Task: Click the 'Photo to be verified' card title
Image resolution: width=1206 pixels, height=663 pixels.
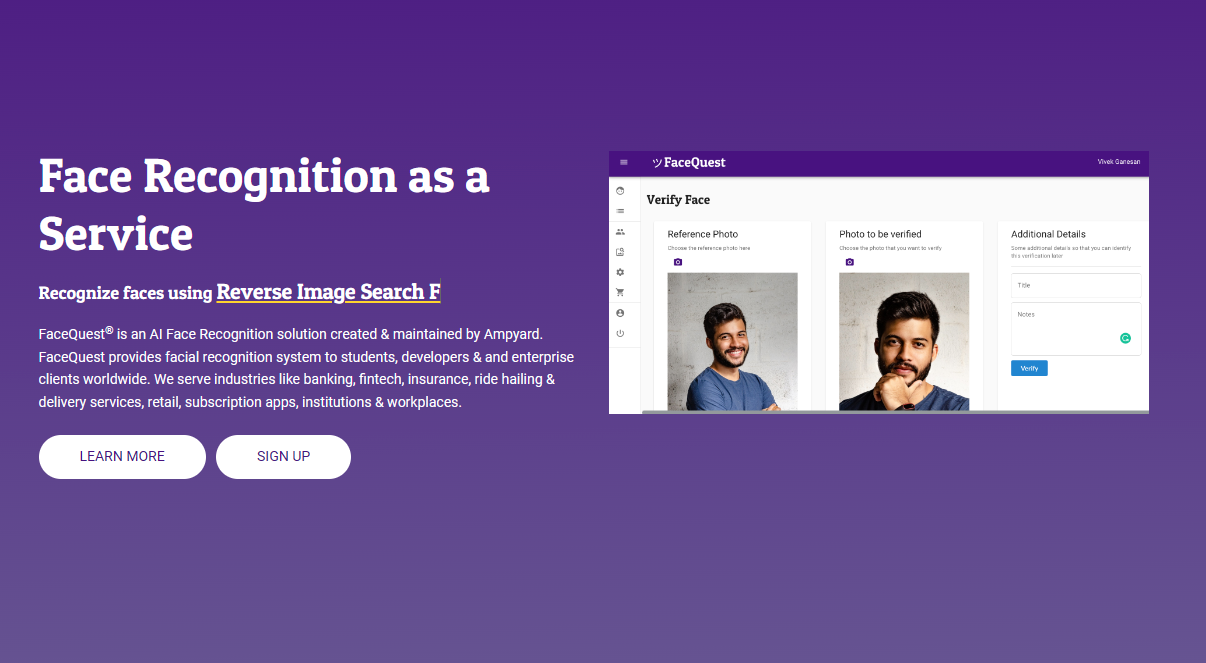Action: click(x=881, y=234)
